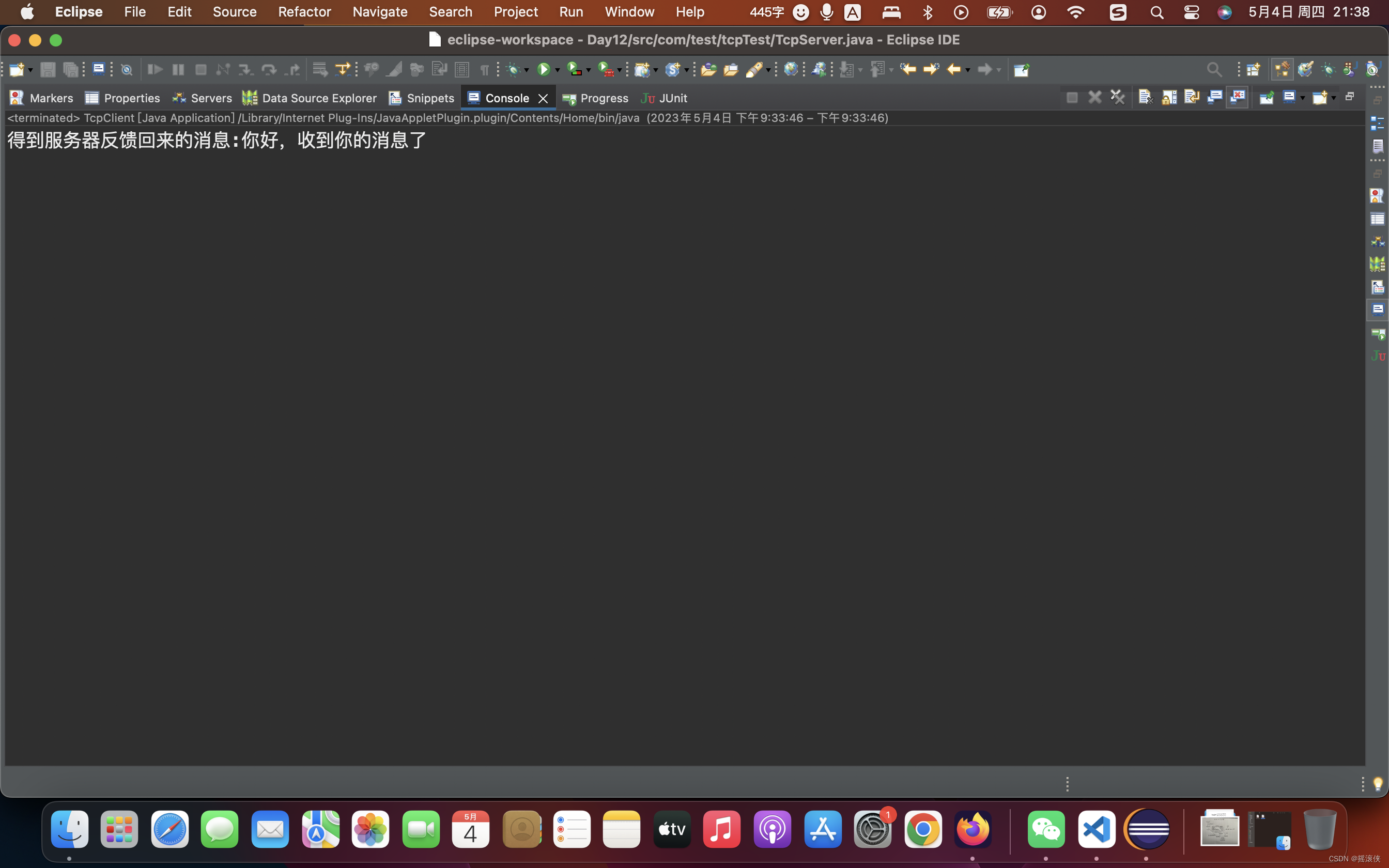Screen dimensions: 1389x868
Task: Open the New dropdown arrow in toolbar
Action: pyautogui.click(x=30, y=70)
